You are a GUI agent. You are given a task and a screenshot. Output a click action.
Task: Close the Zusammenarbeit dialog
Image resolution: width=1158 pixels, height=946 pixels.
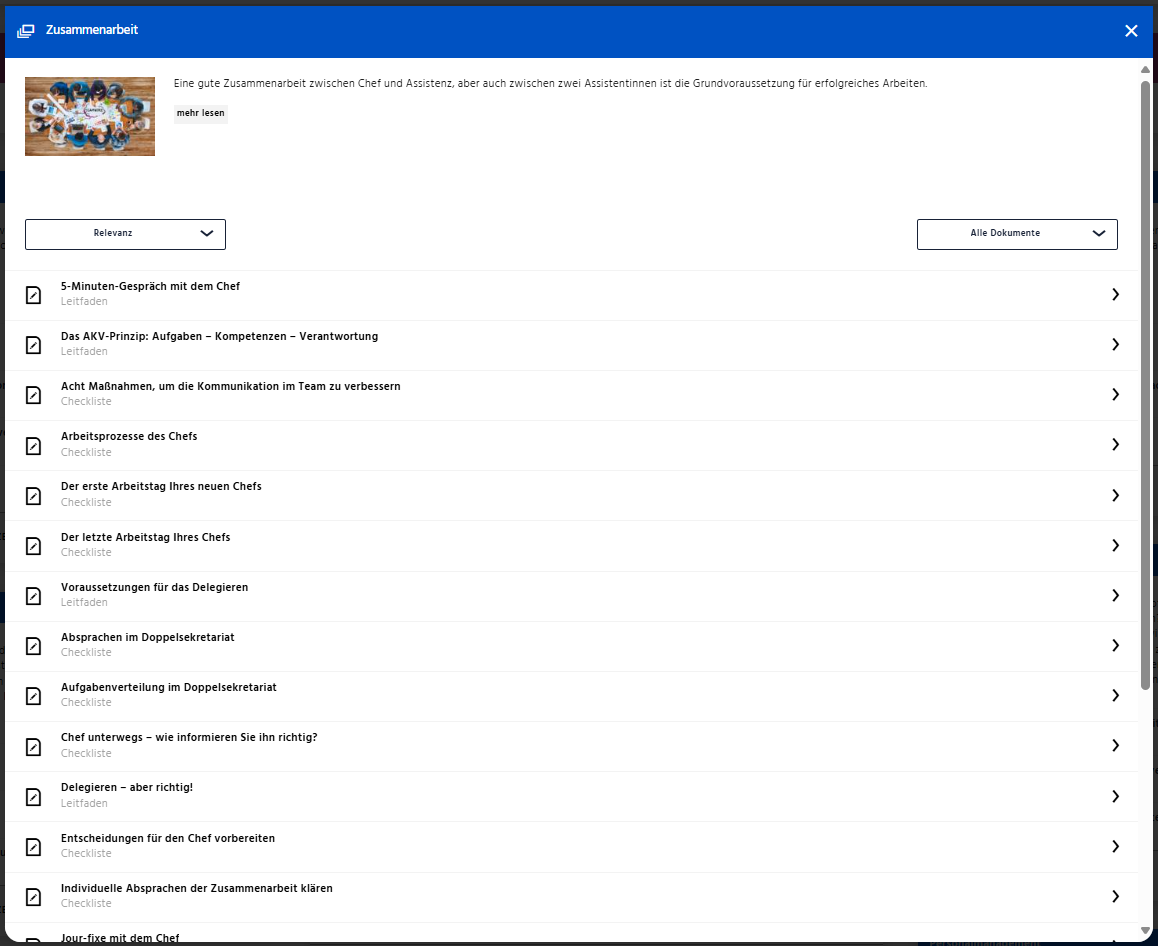1131,31
